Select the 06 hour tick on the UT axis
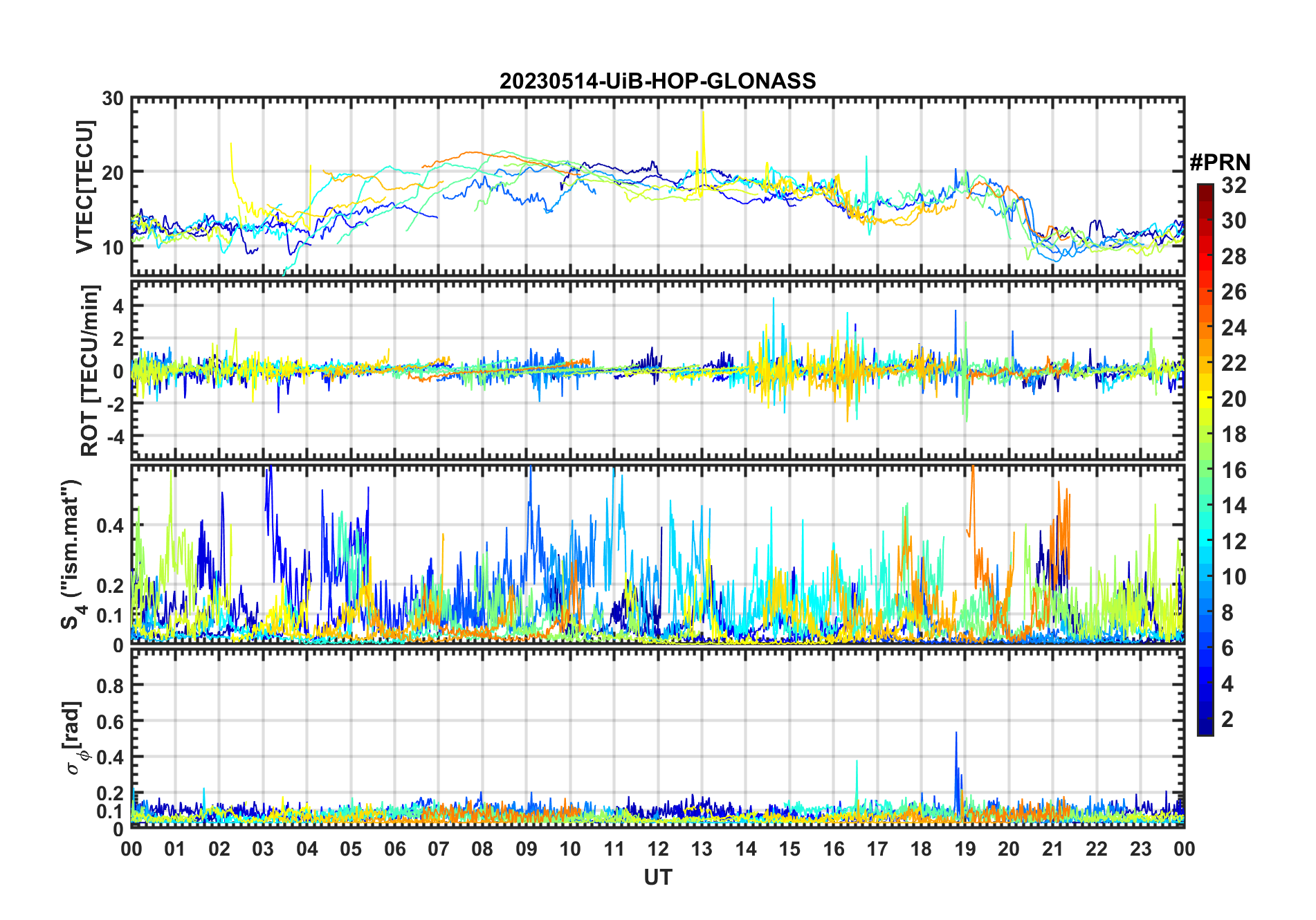 click(395, 849)
